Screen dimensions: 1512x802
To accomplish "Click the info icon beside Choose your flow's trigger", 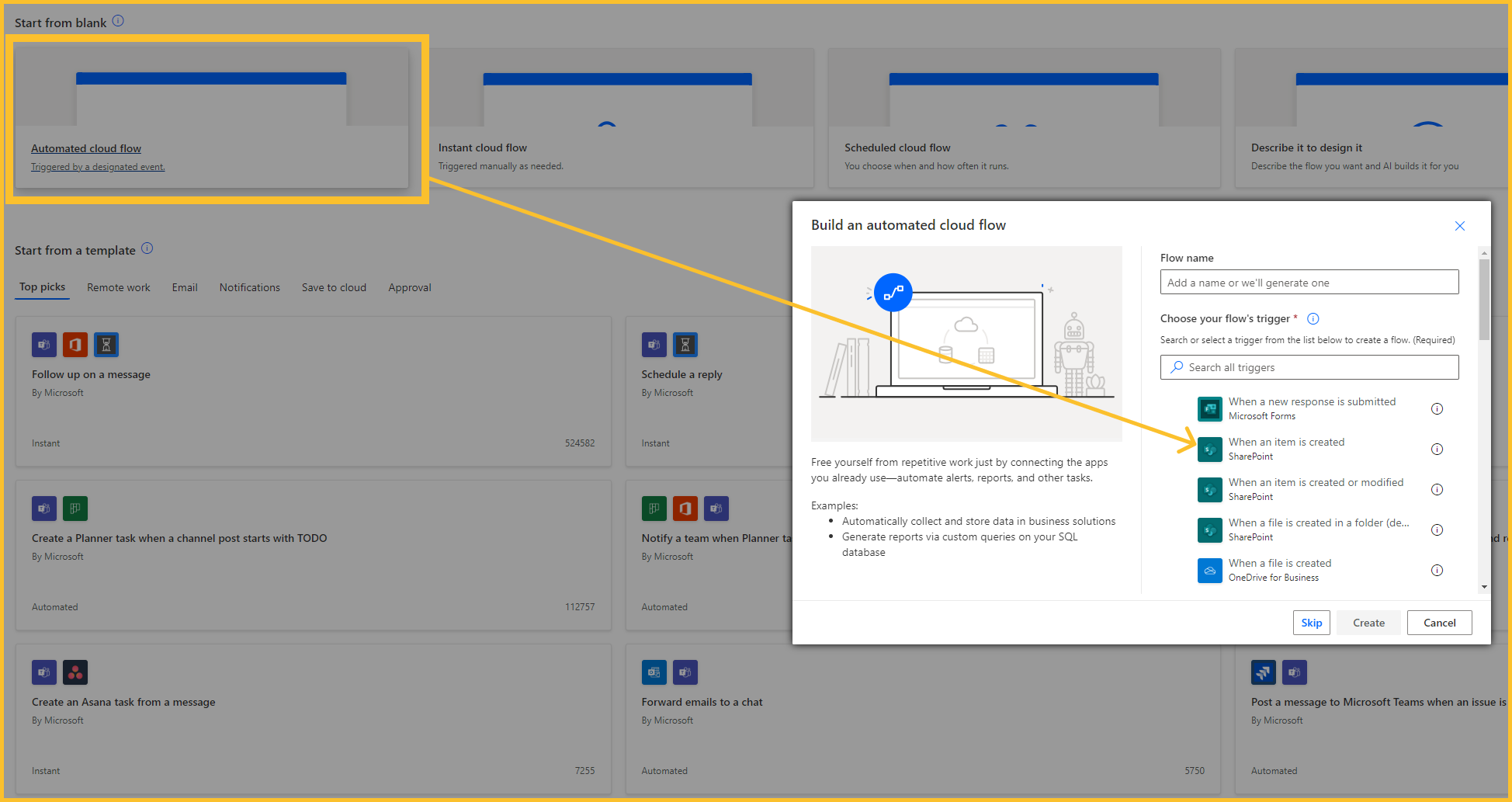I will (x=1313, y=318).
